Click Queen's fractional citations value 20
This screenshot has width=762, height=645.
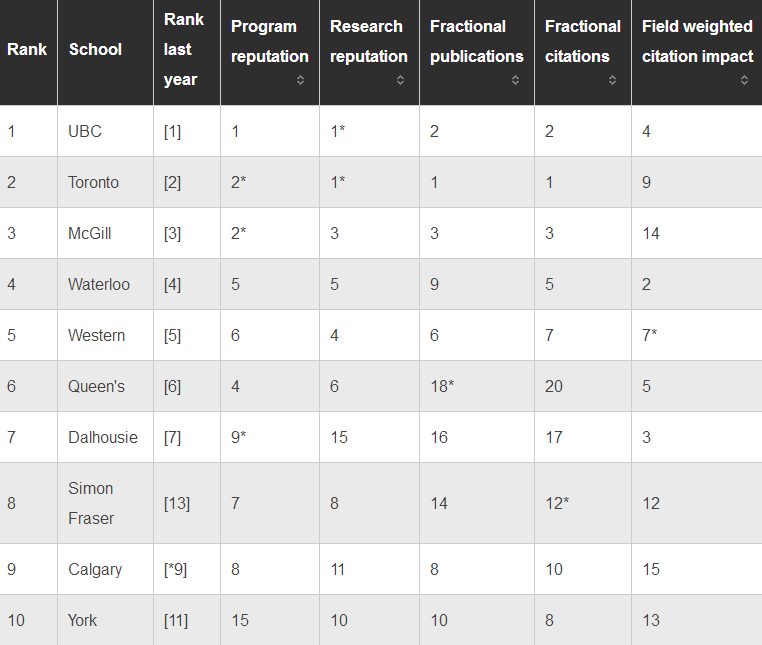pyautogui.click(x=554, y=386)
